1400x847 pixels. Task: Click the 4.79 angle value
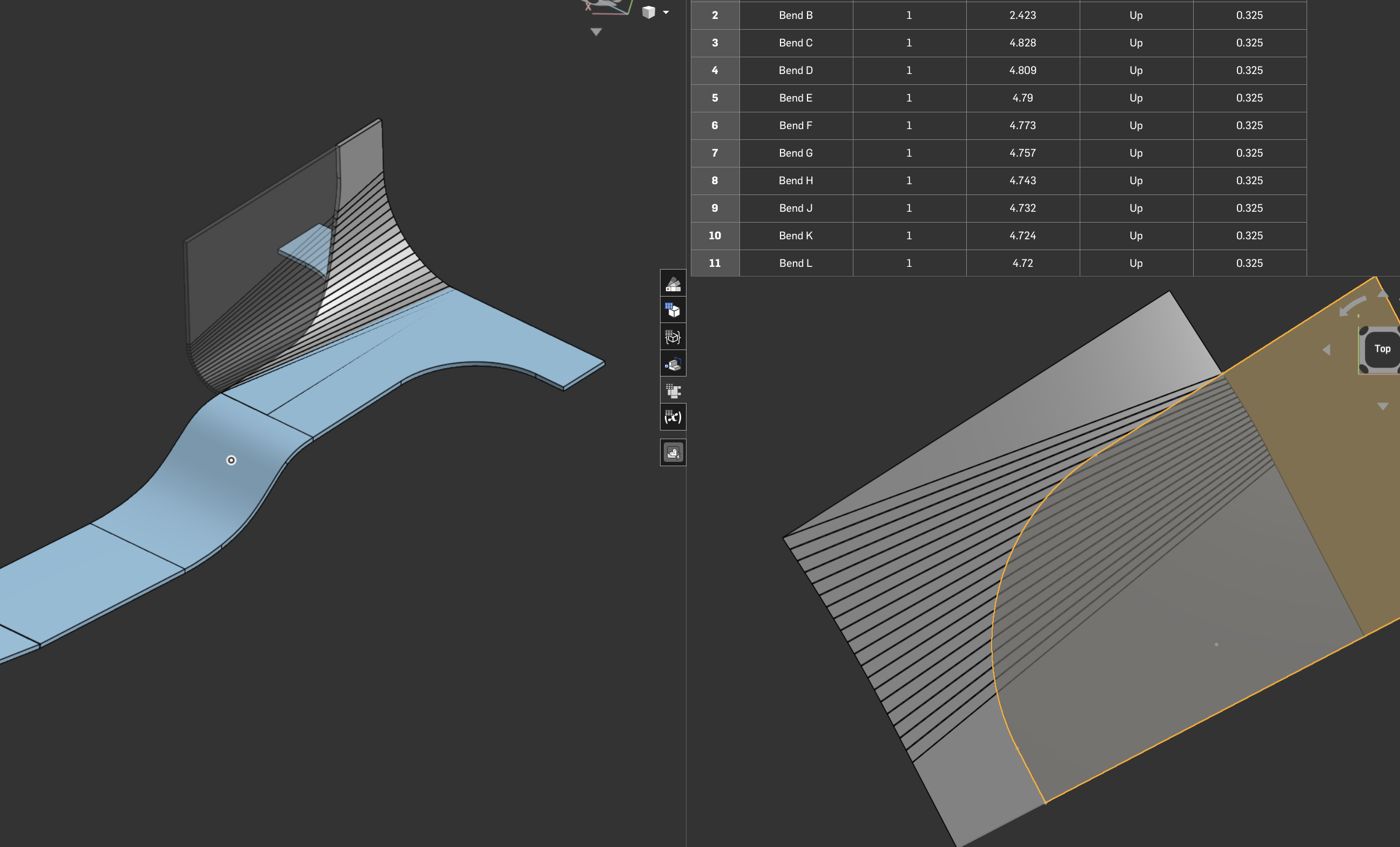click(x=1023, y=98)
